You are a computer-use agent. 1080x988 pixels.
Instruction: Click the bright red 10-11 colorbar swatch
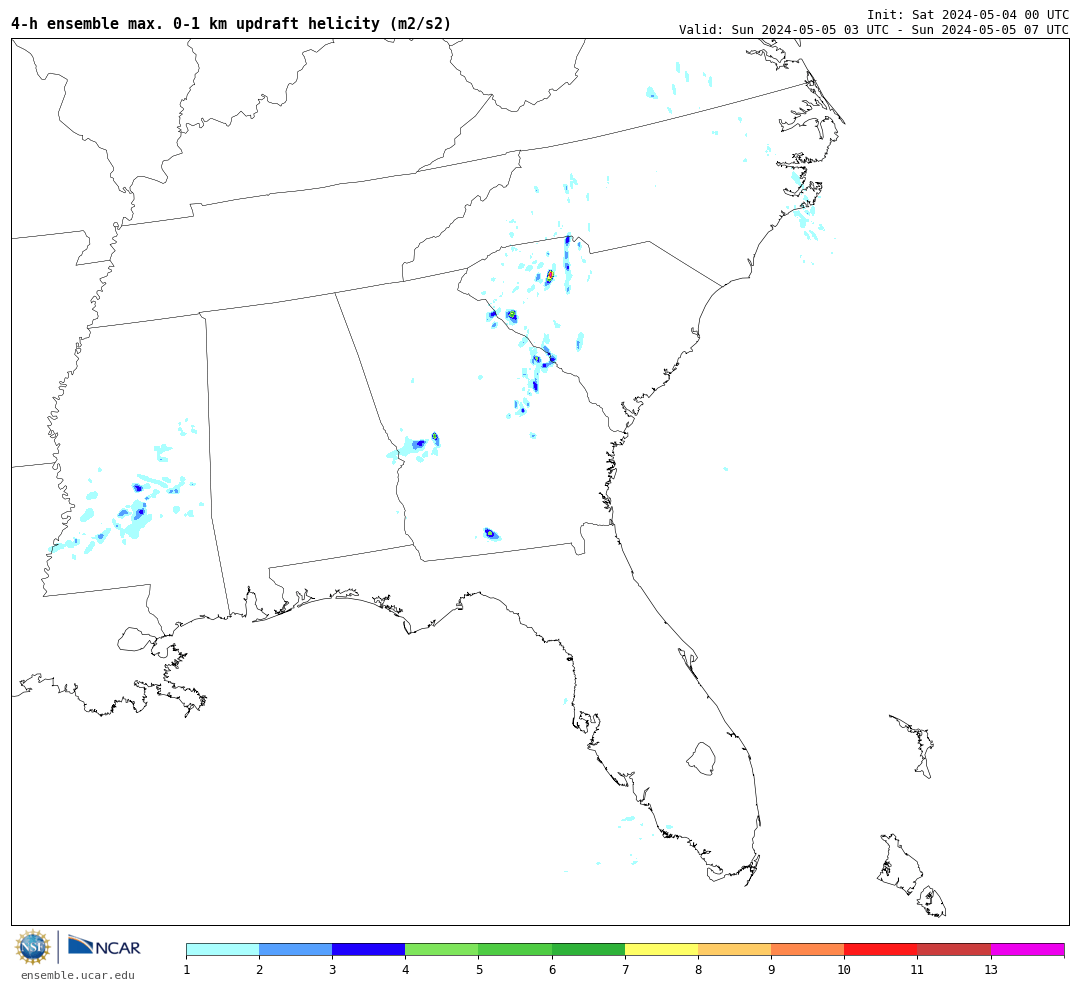pos(880,949)
